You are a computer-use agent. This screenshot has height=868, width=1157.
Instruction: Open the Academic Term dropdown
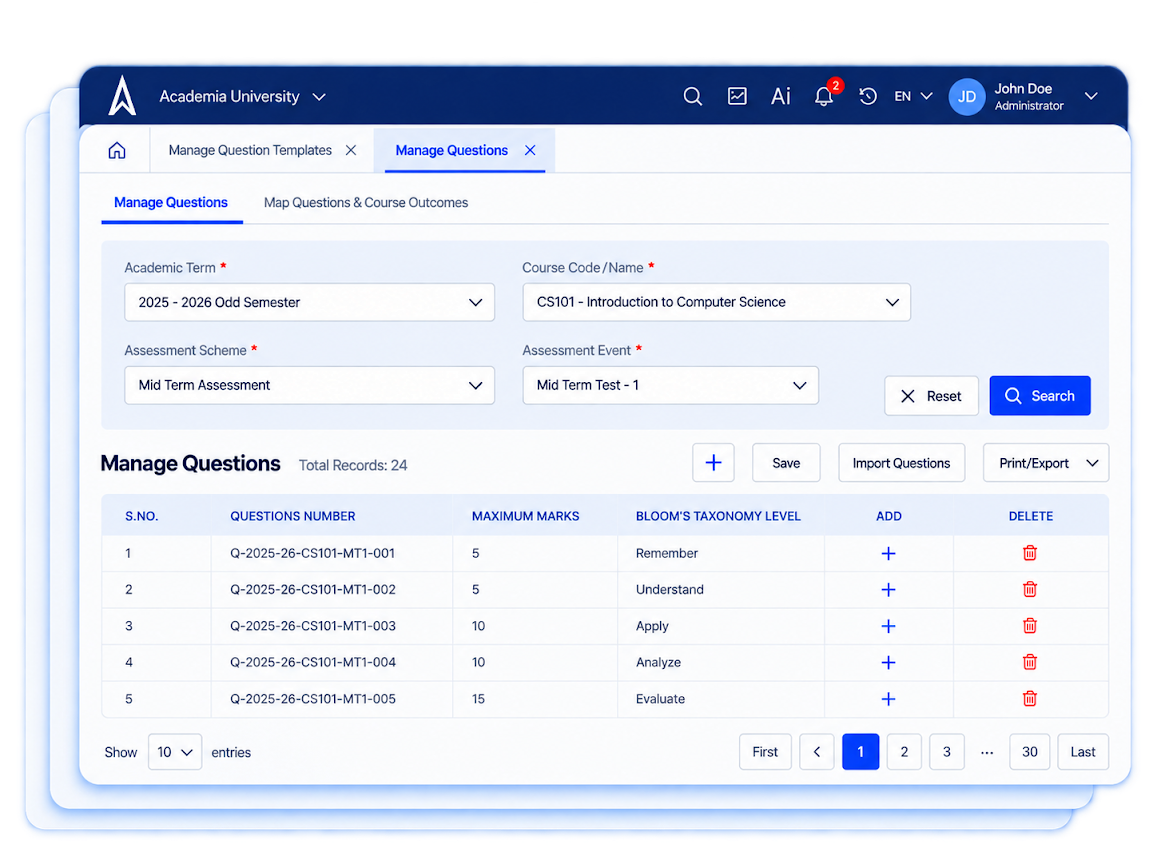pyautogui.click(x=309, y=302)
